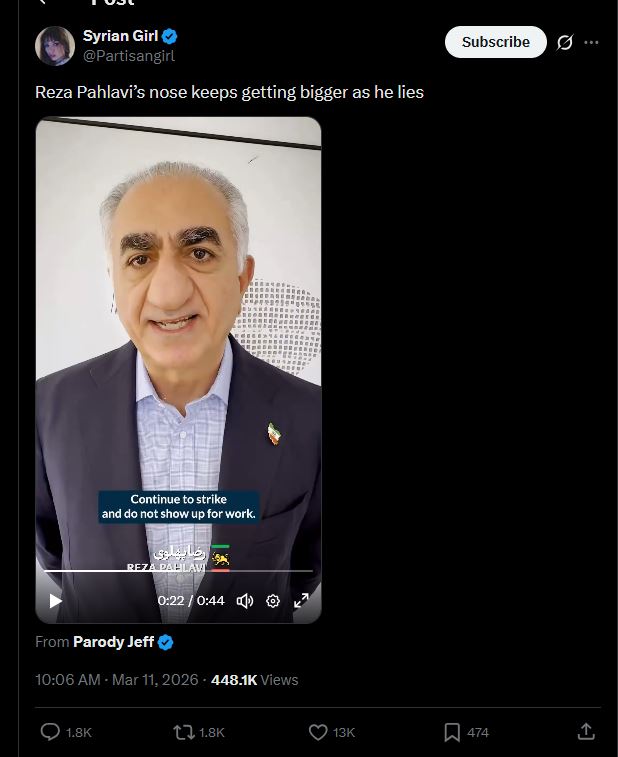Open the Grok explain post icon

pos(564,42)
